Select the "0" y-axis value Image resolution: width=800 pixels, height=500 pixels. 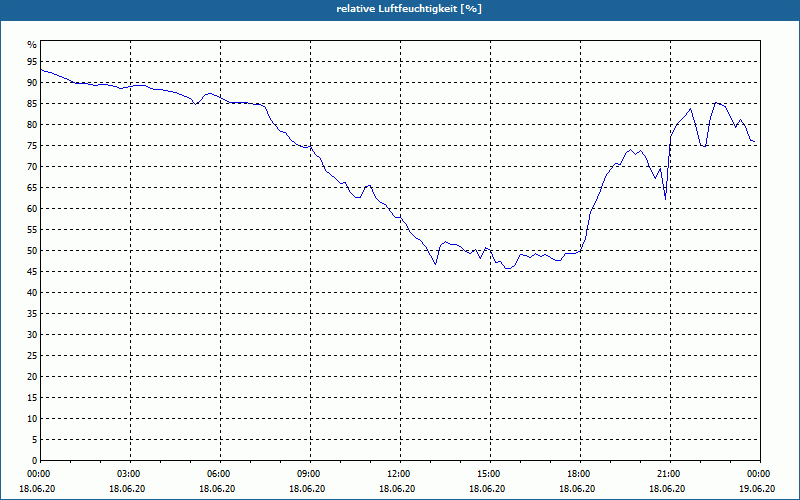[34, 461]
